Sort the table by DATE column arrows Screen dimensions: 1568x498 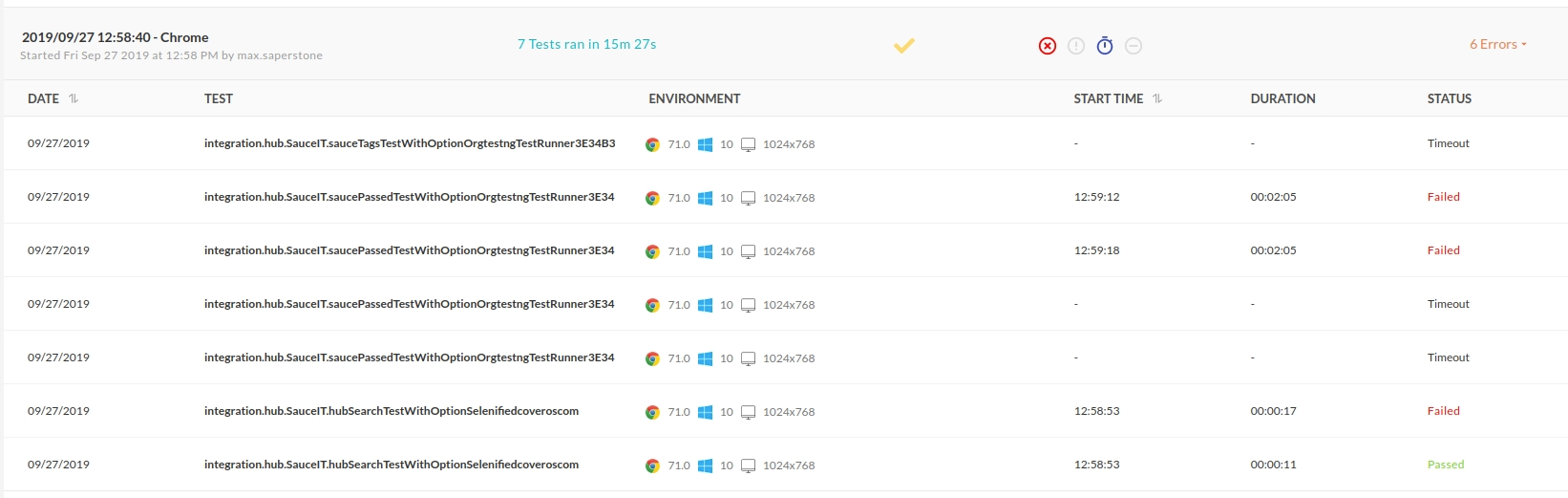[x=74, y=98]
